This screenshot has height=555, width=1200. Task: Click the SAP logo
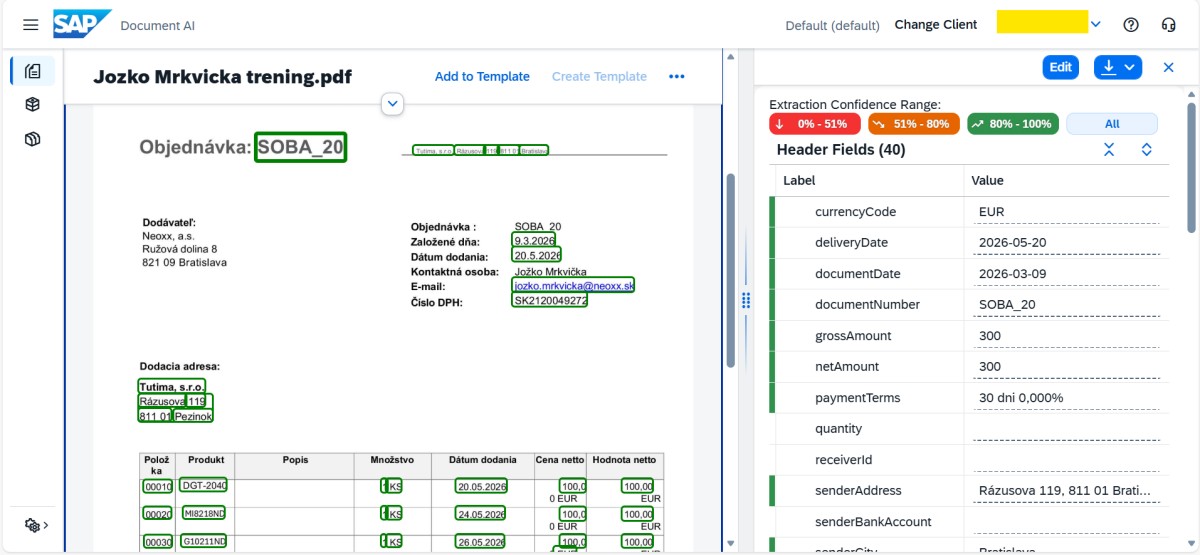(82, 25)
